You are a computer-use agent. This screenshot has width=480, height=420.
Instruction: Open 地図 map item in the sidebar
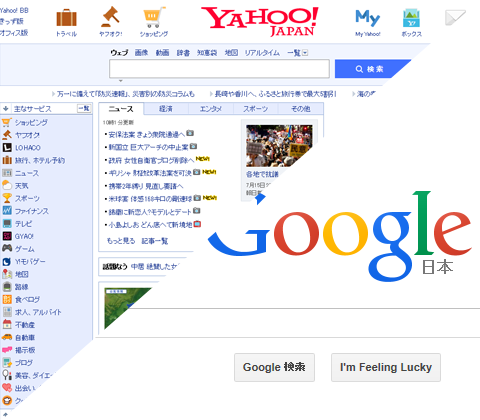click(x=22, y=274)
